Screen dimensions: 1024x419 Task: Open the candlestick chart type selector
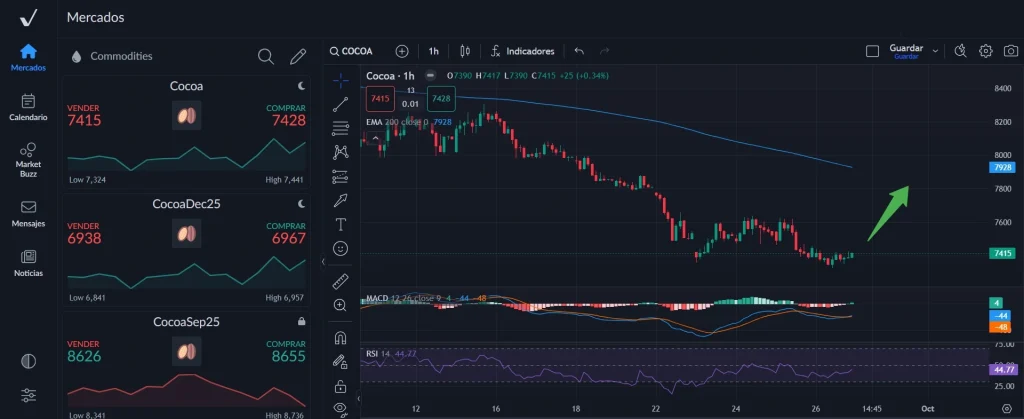[x=464, y=50]
